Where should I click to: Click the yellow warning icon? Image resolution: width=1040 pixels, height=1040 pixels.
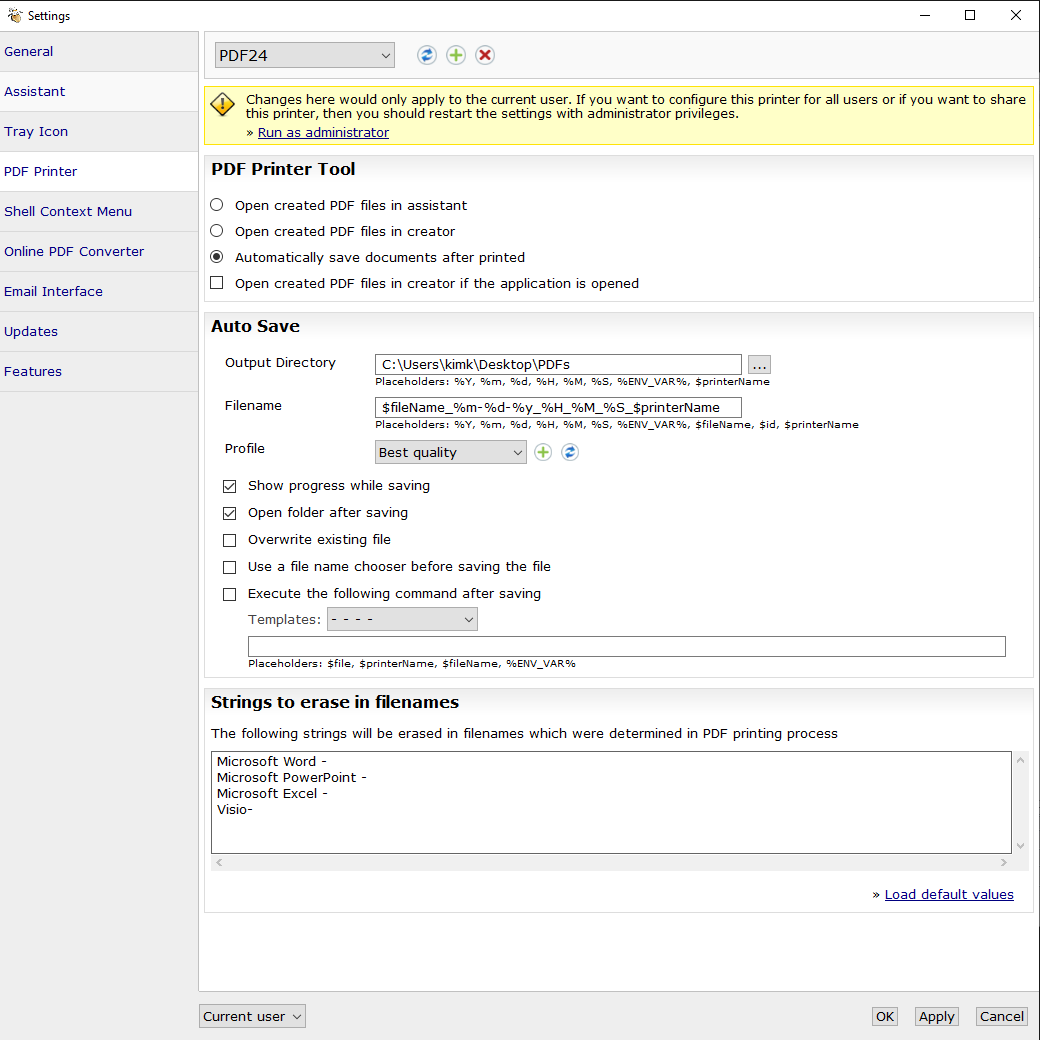[x=223, y=105]
